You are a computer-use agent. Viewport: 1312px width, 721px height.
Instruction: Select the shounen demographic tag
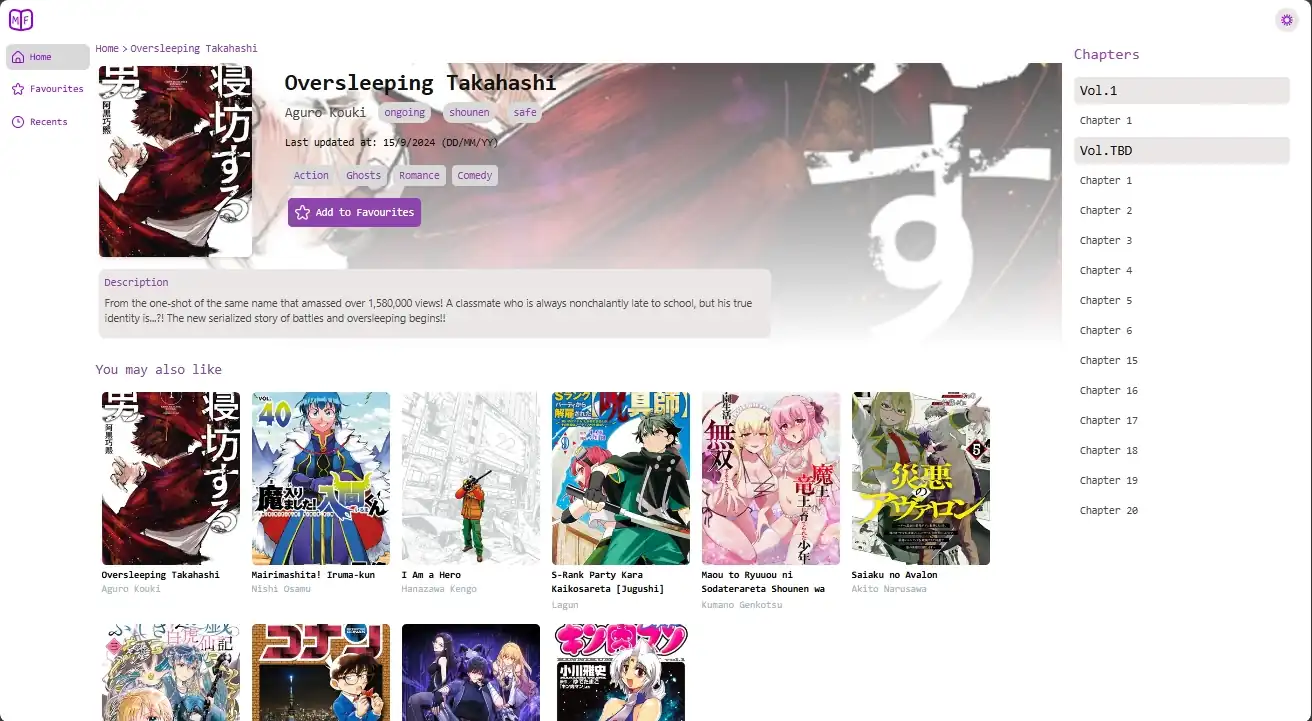pos(469,113)
